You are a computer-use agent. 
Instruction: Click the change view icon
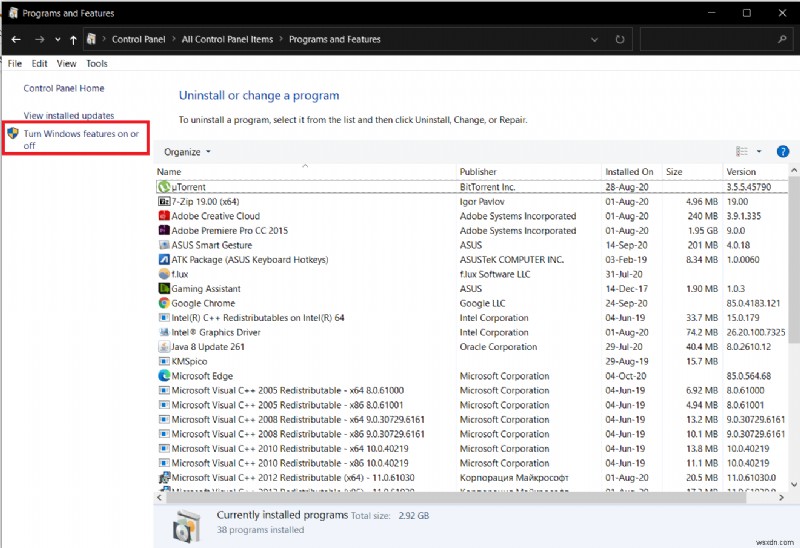(x=741, y=152)
